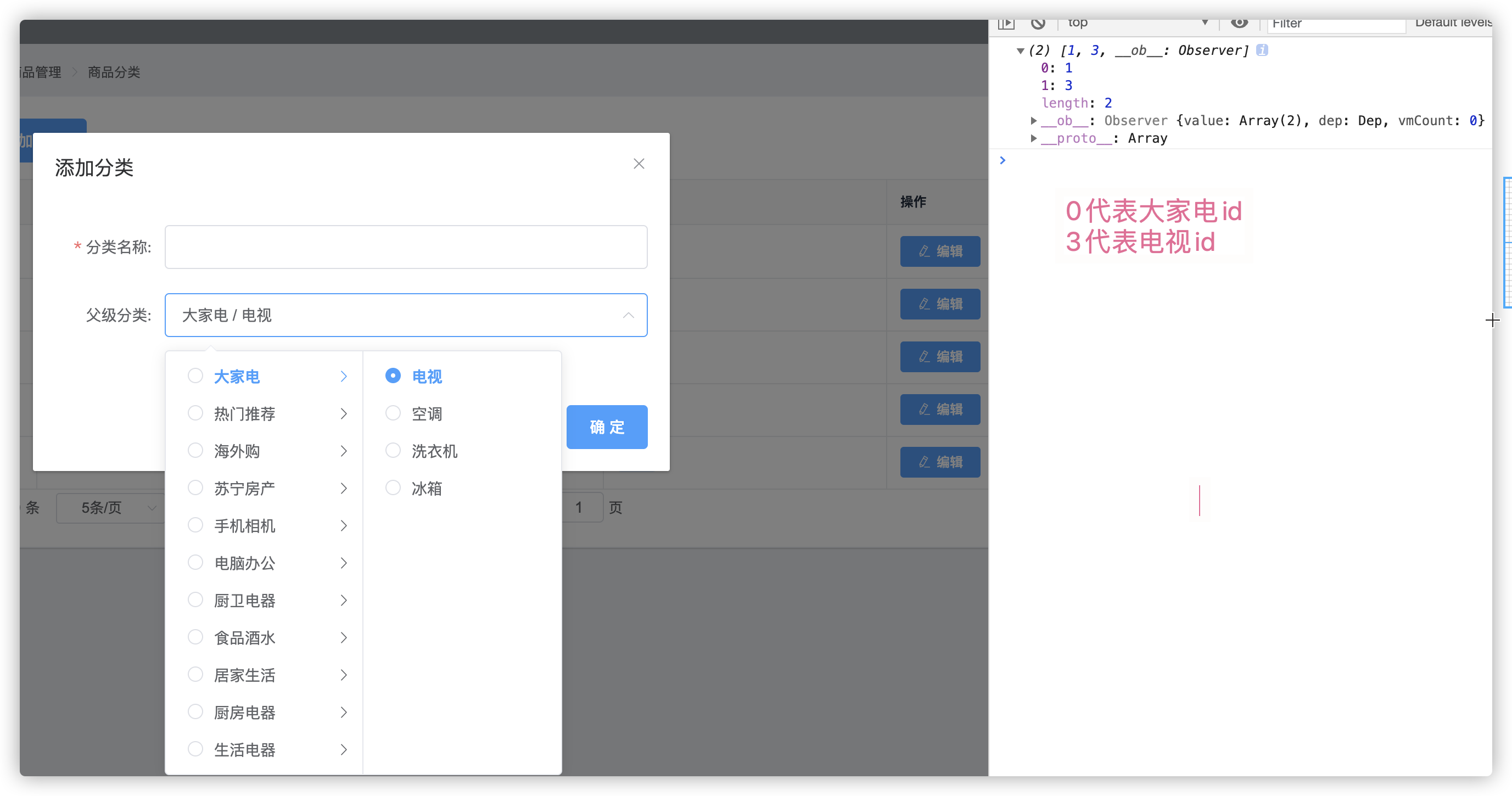Select the 电脑办公 radio button
The height and width of the screenshot is (796, 1512).
click(x=195, y=562)
